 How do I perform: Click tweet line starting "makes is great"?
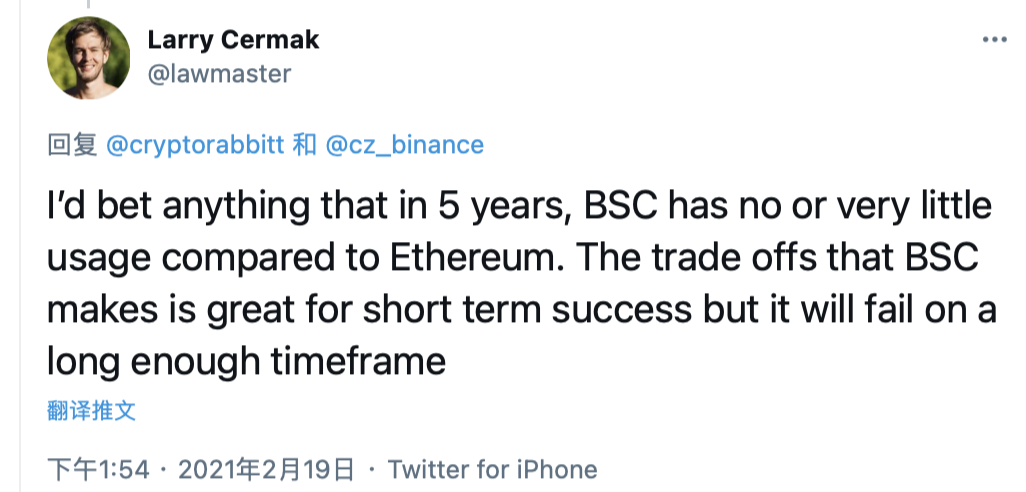click(x=522, y=308)
